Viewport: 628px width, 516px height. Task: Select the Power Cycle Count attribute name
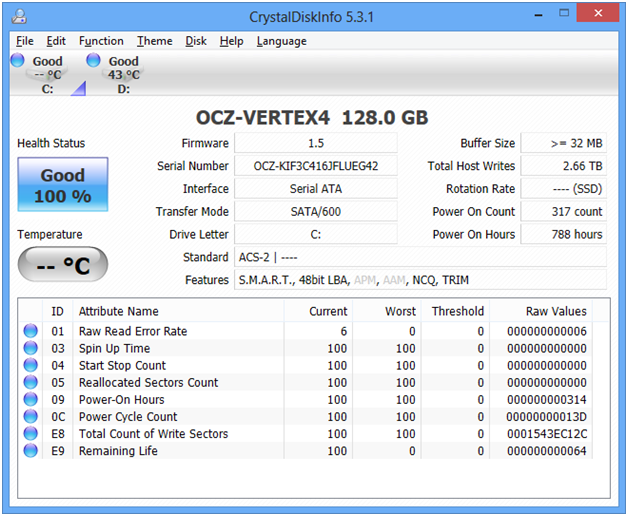point(128,417)
